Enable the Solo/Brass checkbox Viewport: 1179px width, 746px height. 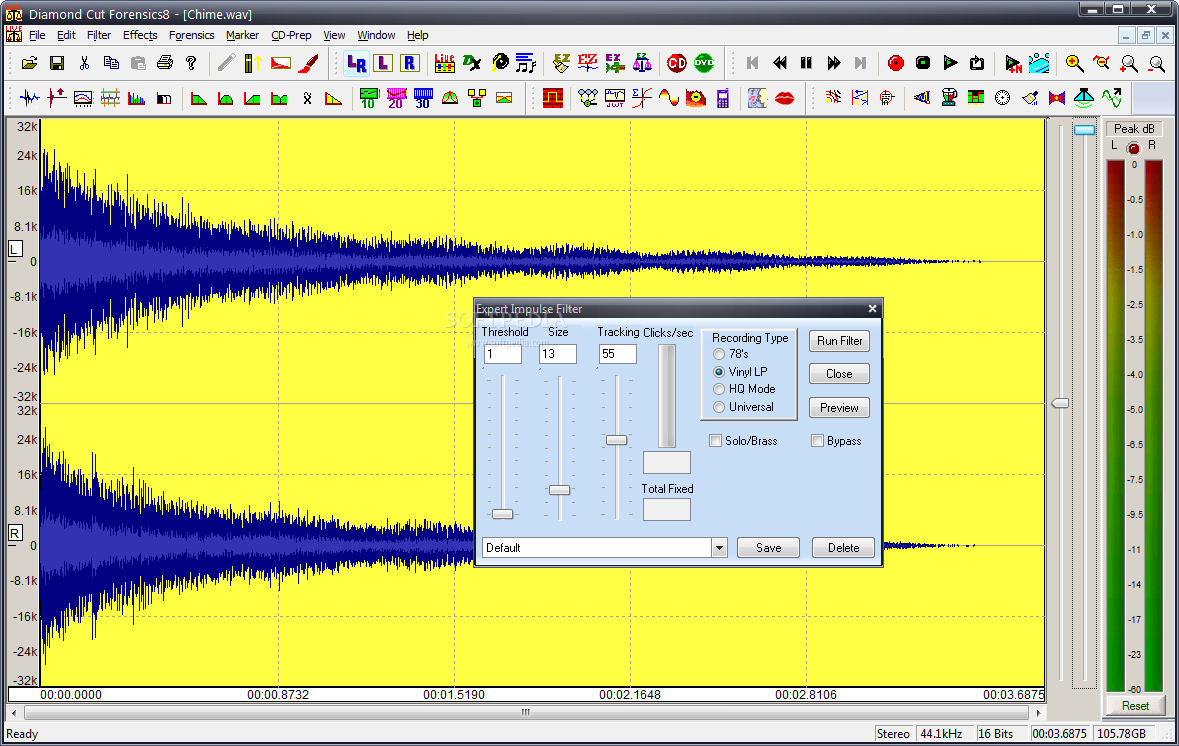point(743,441)
